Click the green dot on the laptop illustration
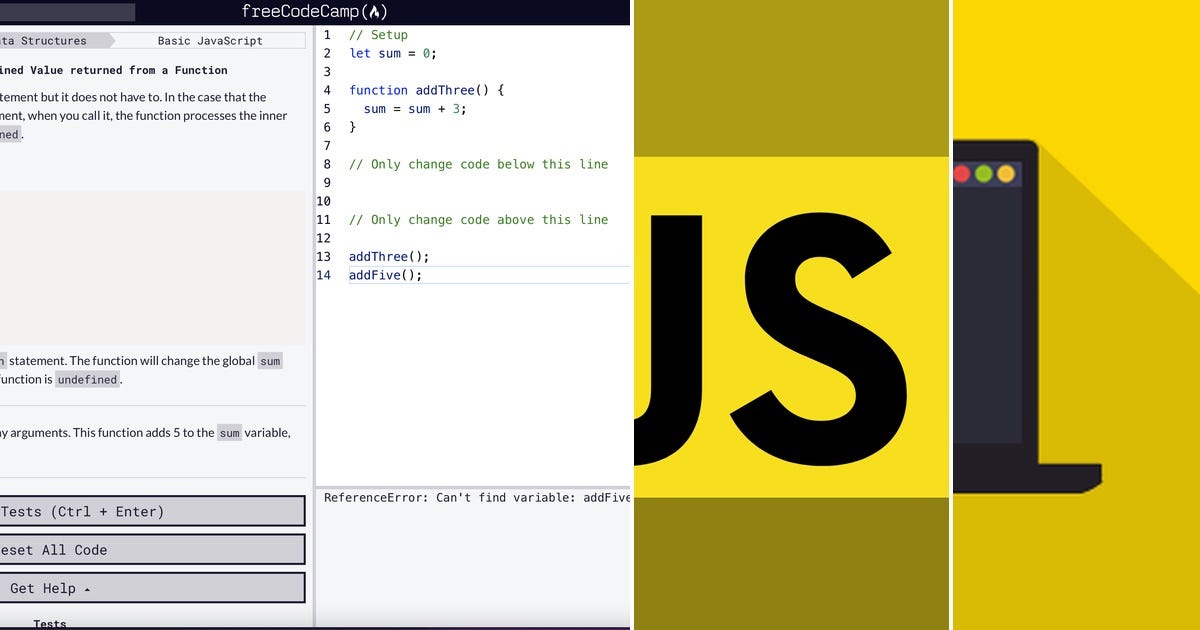Image resolution: width=1200 pixels, height=630 pixels. click(984, 173)
